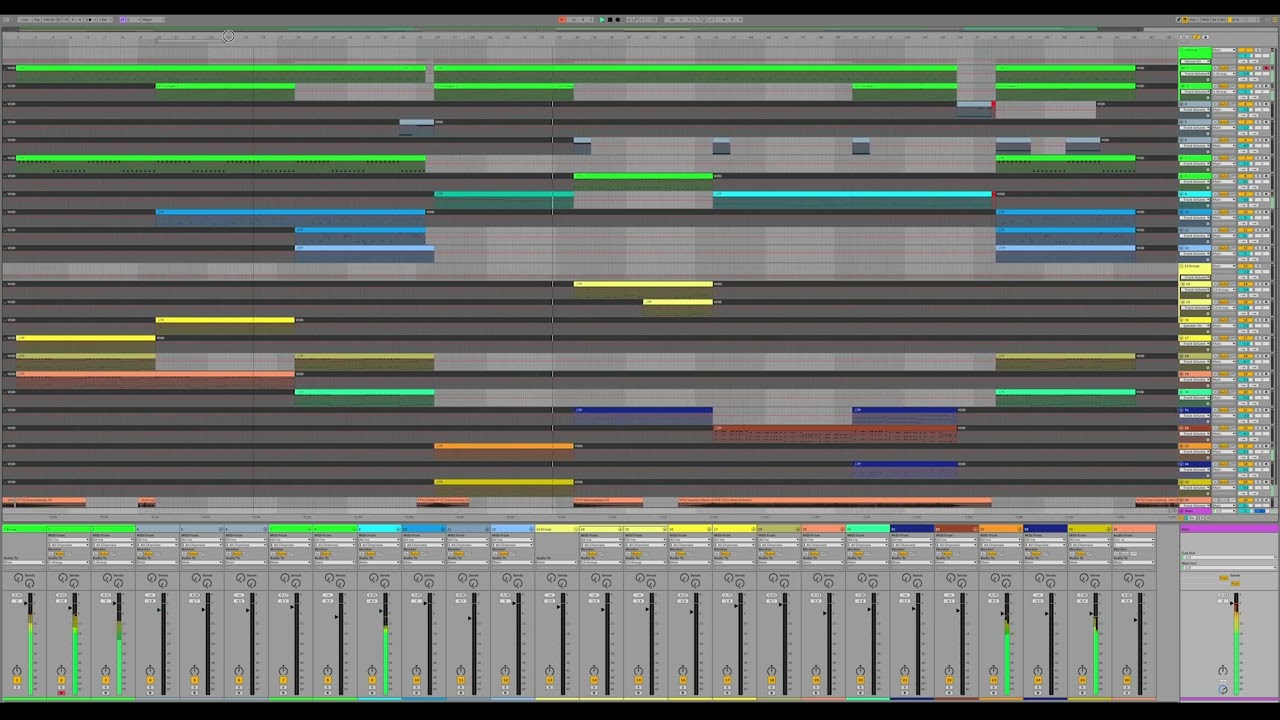Toggle the computer MIDI keyboard icon
1280x720 pixels.
coord(1185,20)
